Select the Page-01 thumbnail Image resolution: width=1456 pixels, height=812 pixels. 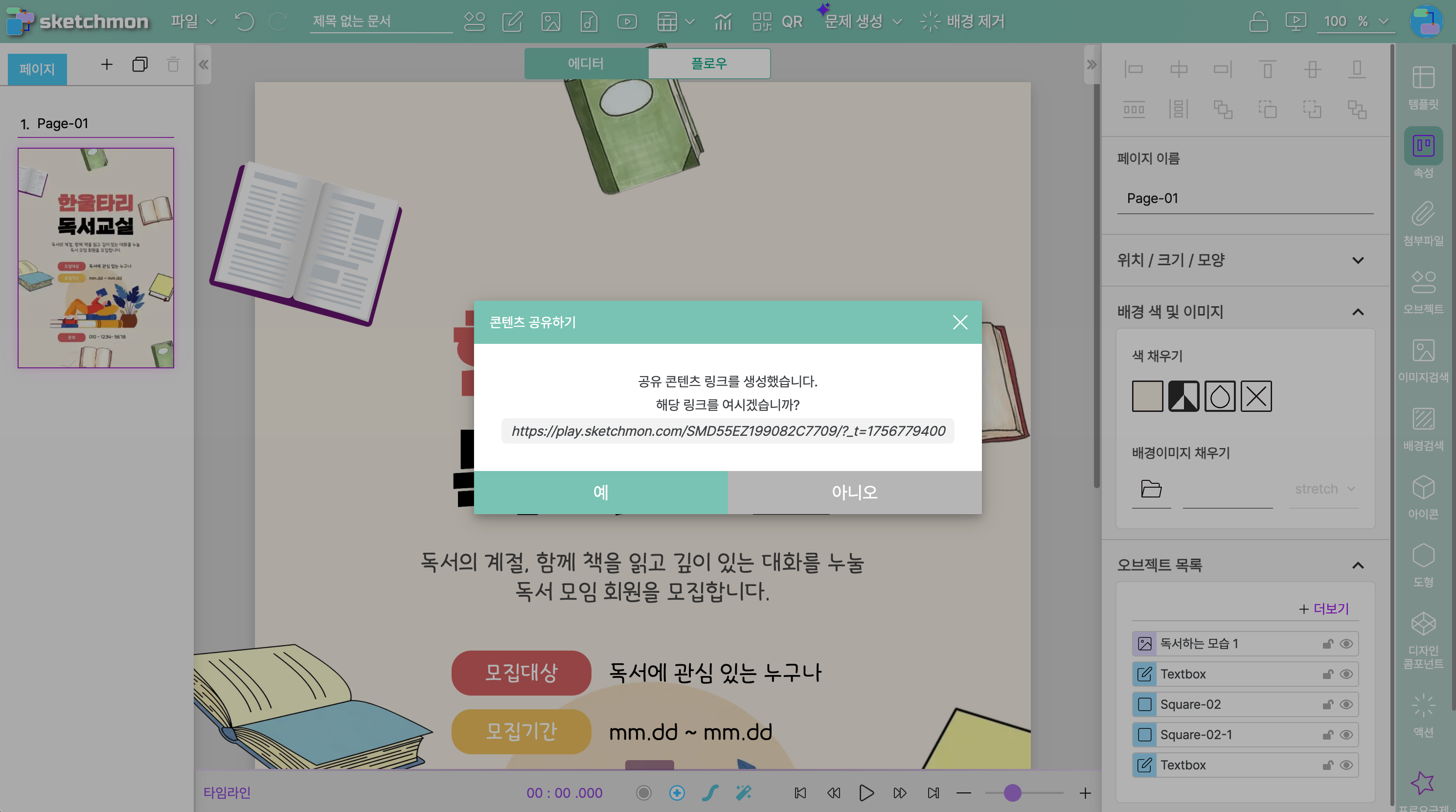(x=95, y=258)
